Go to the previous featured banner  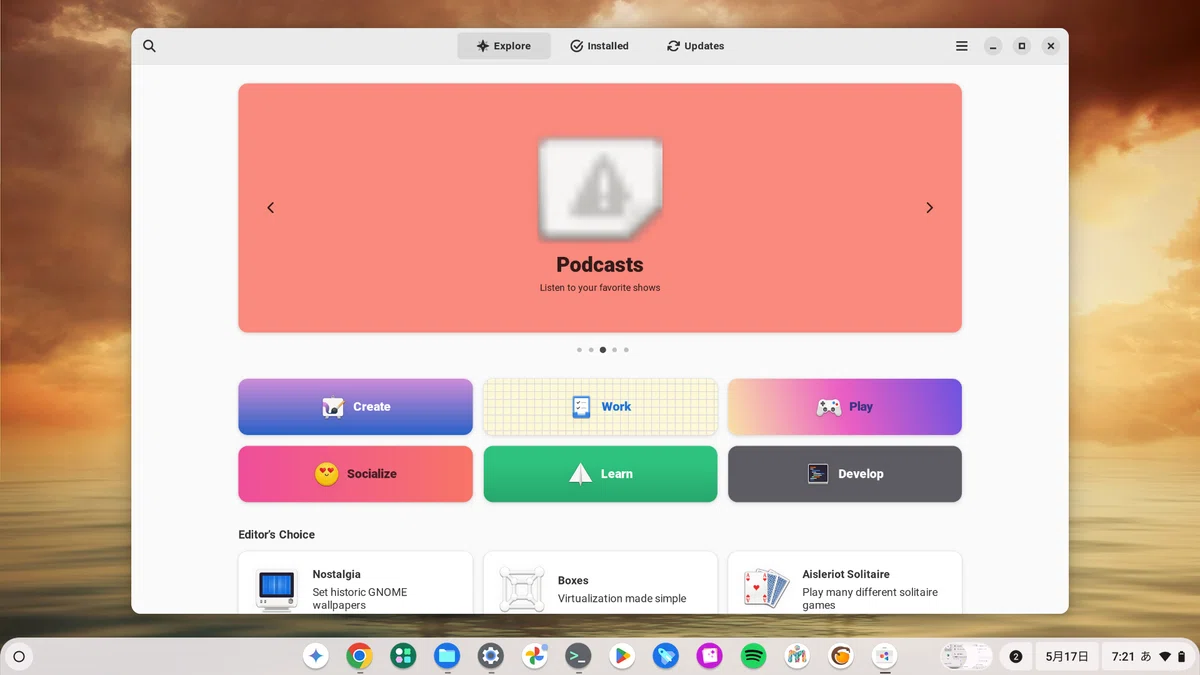click(x=270, y=208)
